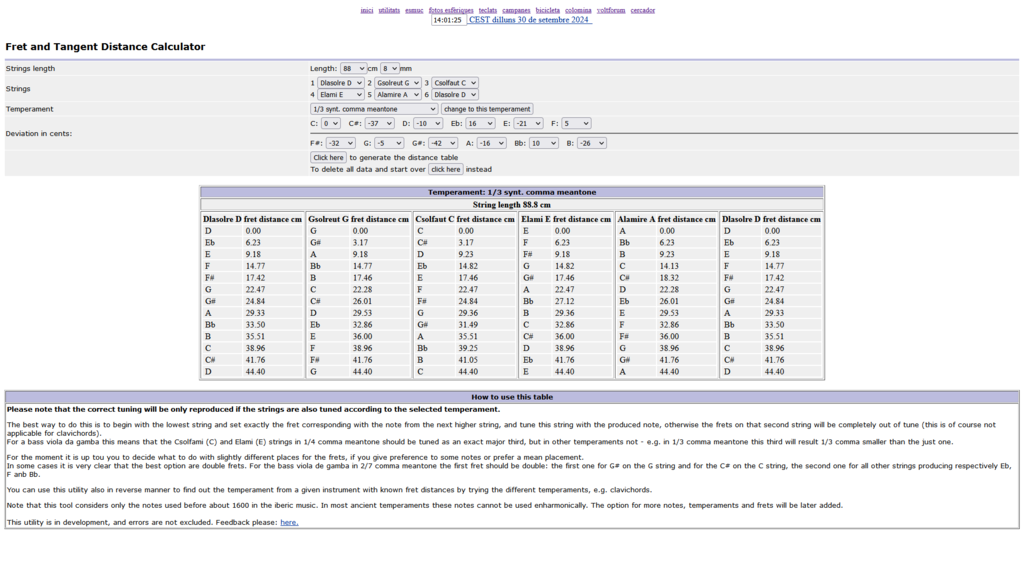Image resolution: width=1024 pixels, height=576 pixels.
Task: Click value 39.25 in Csolfaut C column
Action: click(x=468, y=349)
